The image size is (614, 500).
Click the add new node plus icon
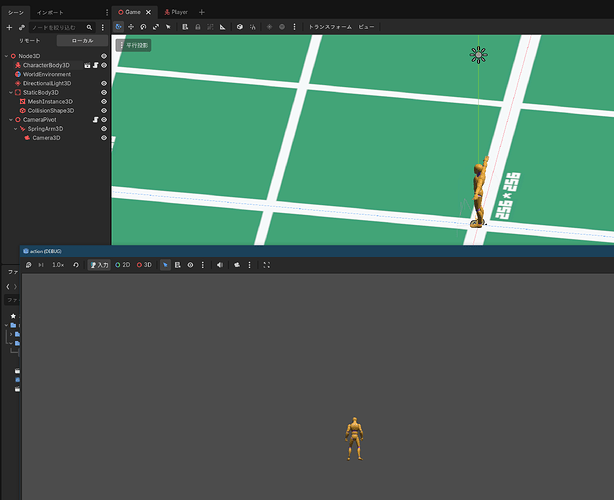click(x=9, y=27)
